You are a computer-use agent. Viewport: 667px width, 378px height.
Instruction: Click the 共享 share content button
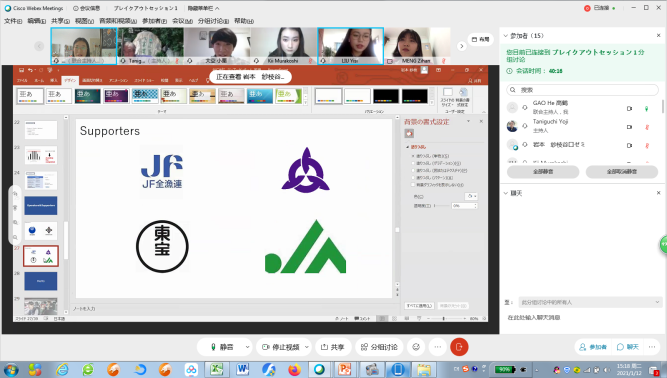(333, 347)
